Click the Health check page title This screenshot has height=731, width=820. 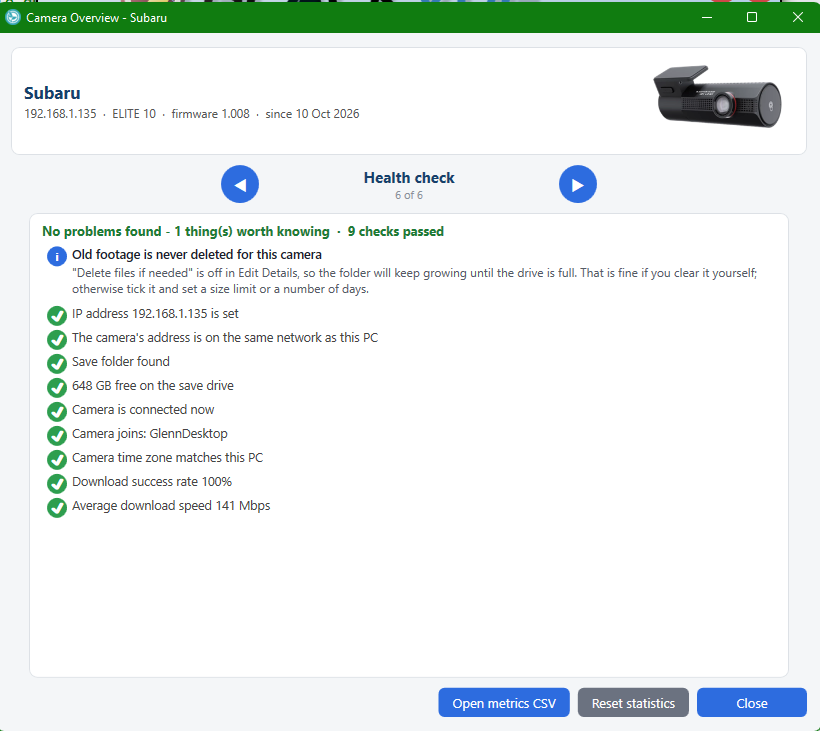[409, 178]
